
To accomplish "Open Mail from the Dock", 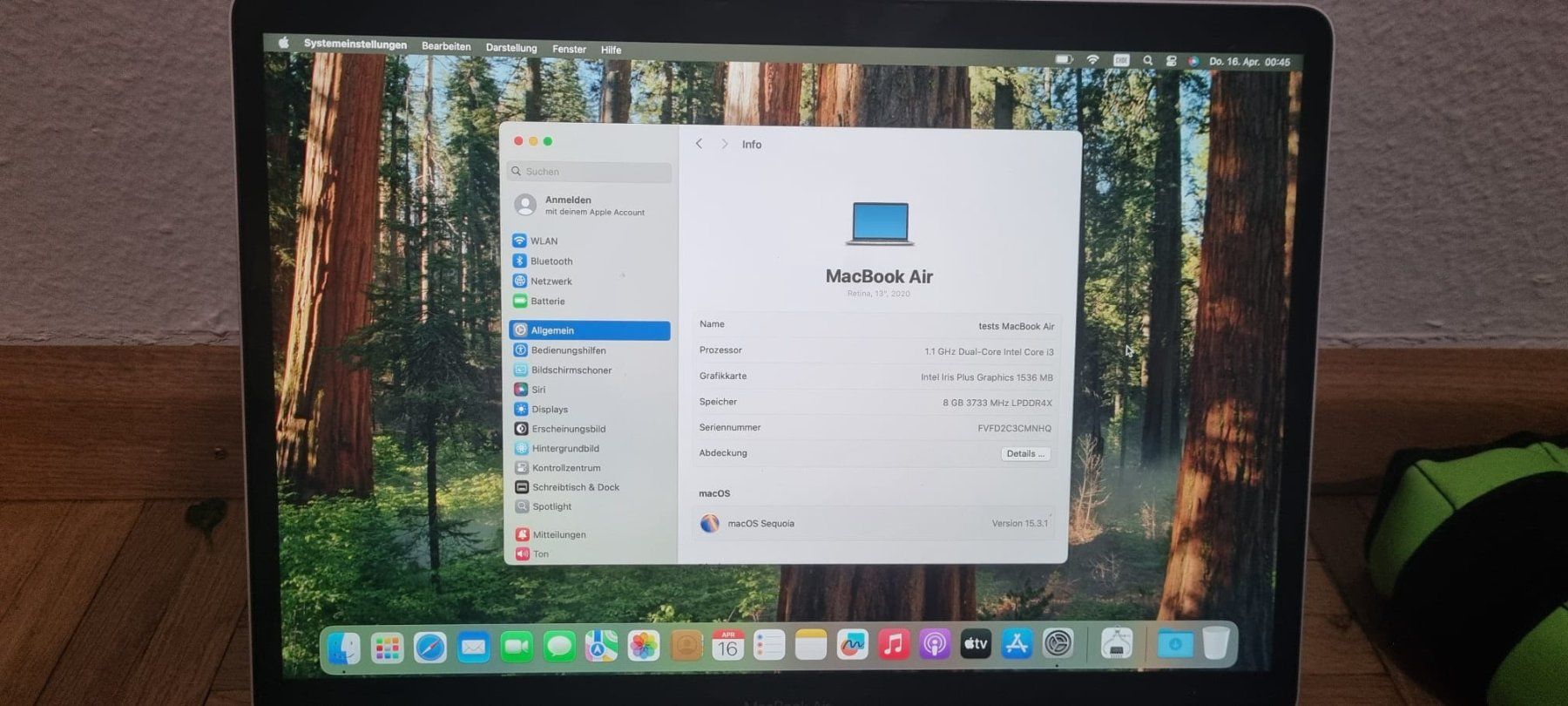I will [x=473, y=647].
